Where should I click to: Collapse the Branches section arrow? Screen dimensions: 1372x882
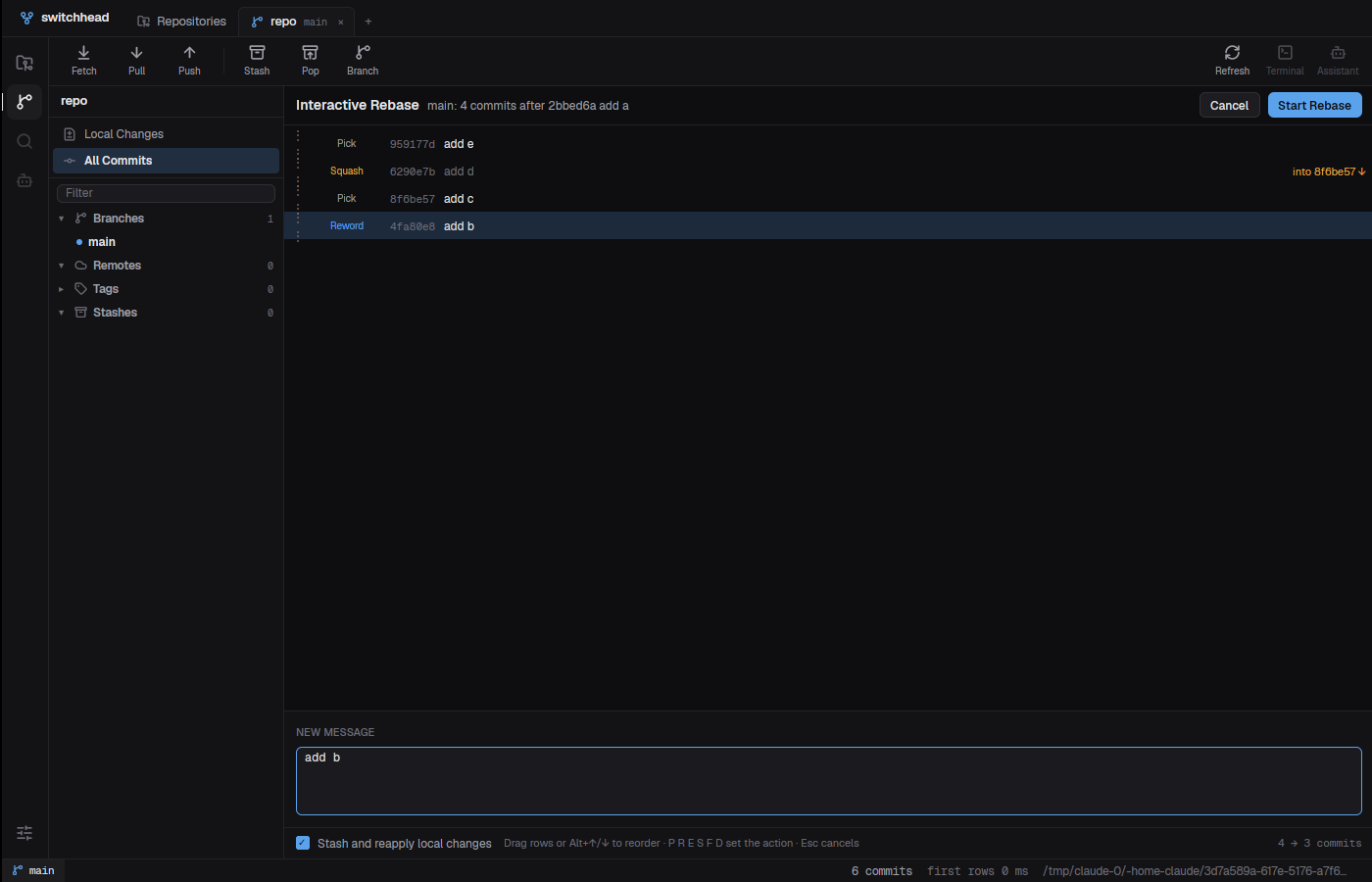(61, 219)
